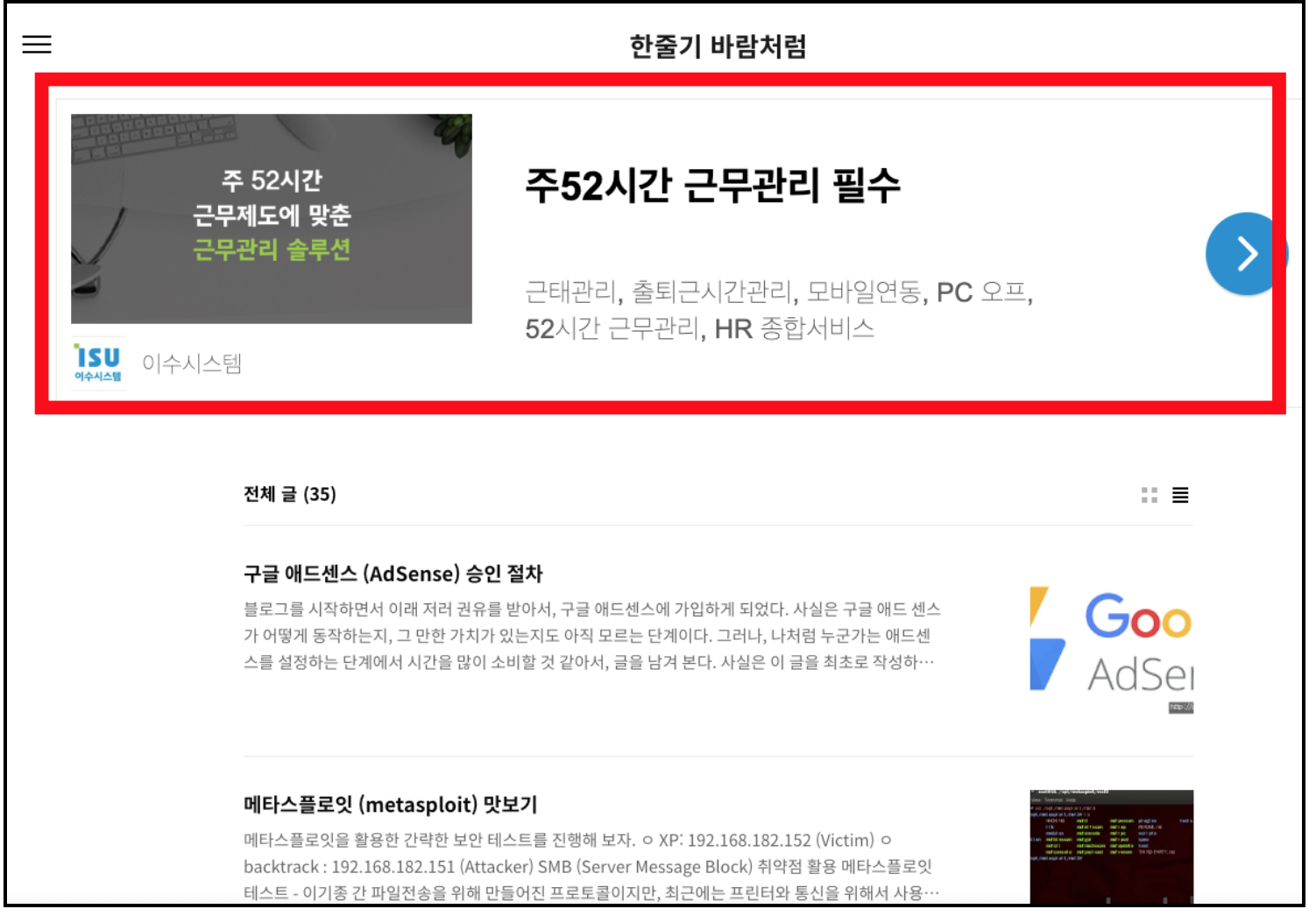Click the blog title 한줄기 바람처럼
1316x916 pixels.
point(718,46)
